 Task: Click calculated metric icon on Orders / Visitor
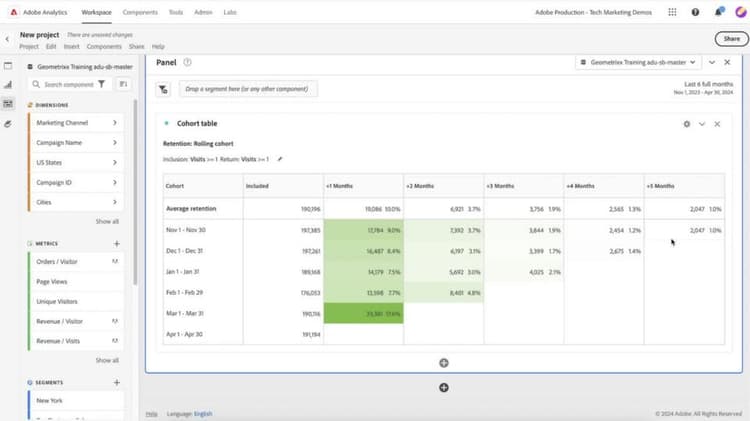pos(115,262)
